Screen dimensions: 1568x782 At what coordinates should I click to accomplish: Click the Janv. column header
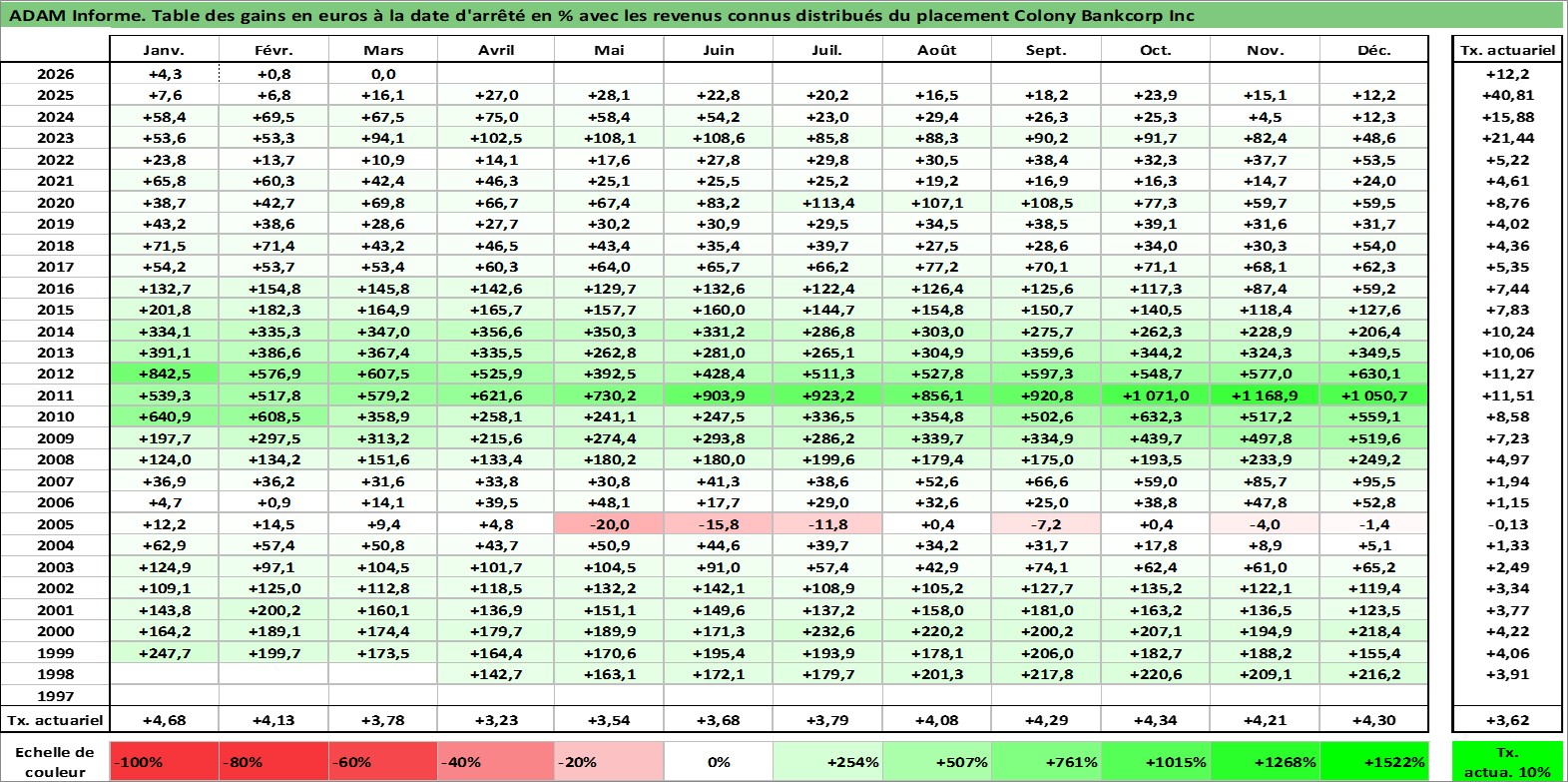164,50
